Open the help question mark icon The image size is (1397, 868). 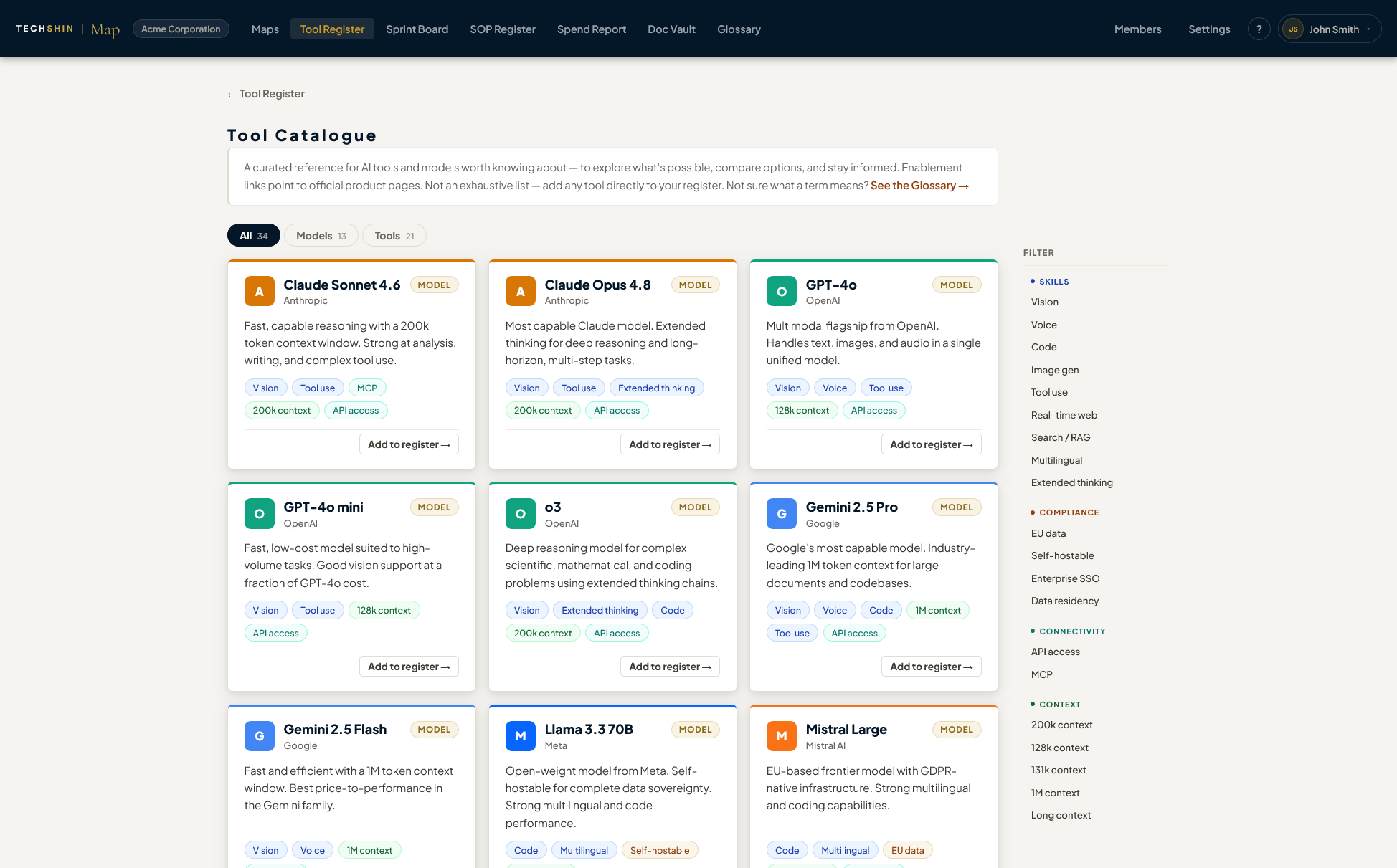tap(1259, 29)
